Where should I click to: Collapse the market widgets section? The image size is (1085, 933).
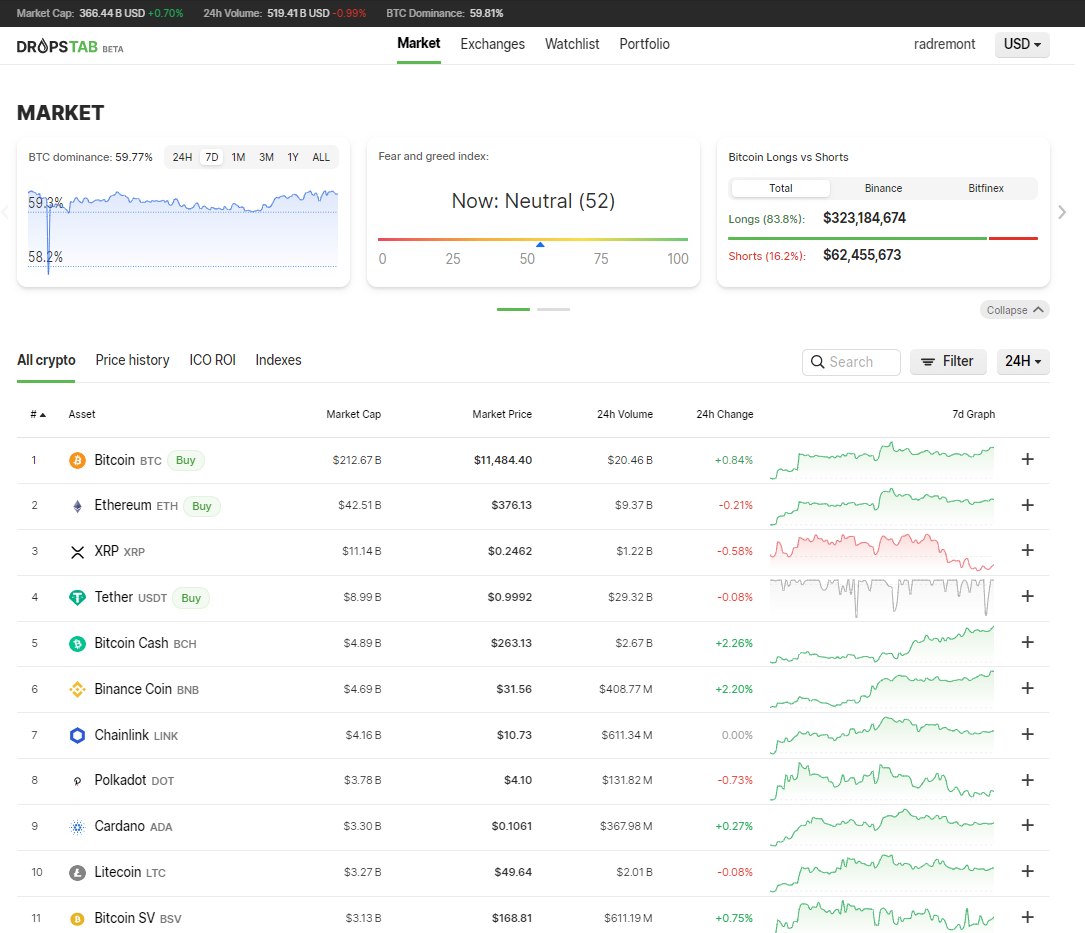(x=1014, y=310)
